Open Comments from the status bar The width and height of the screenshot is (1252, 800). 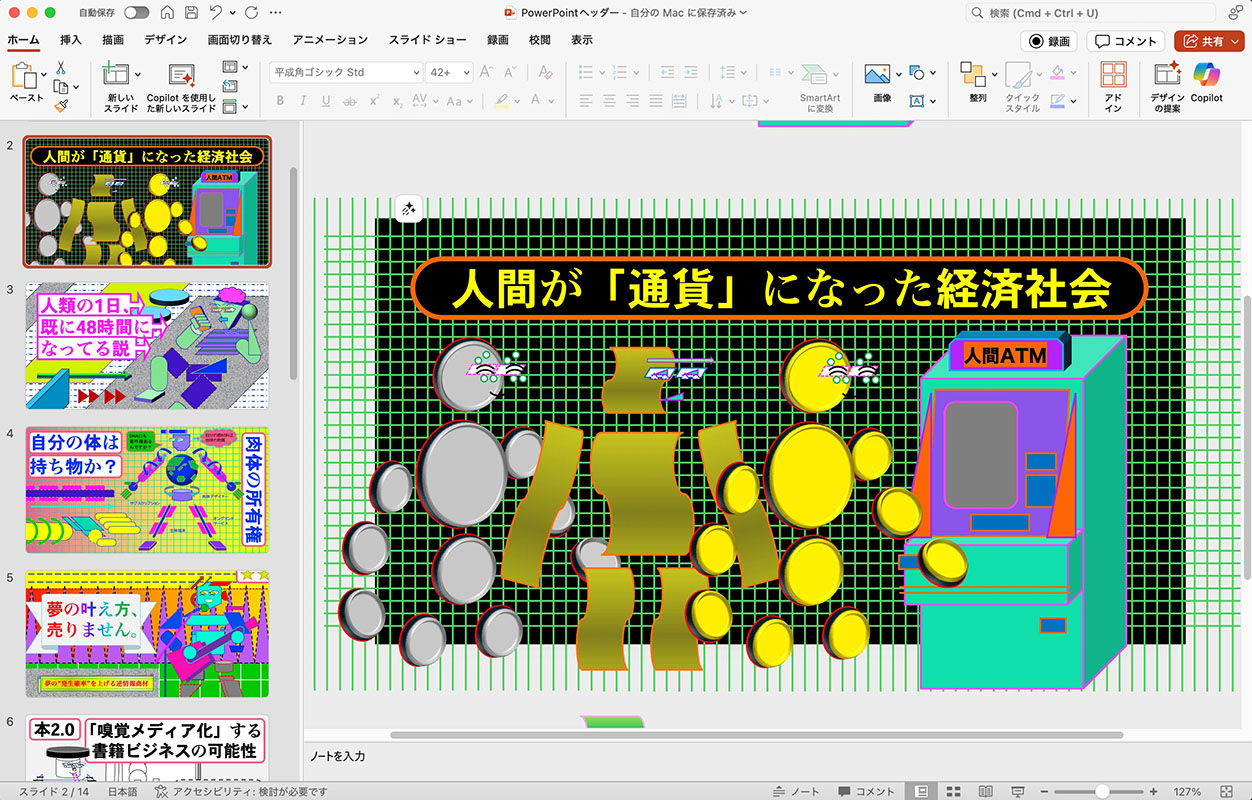pos(865,791)
